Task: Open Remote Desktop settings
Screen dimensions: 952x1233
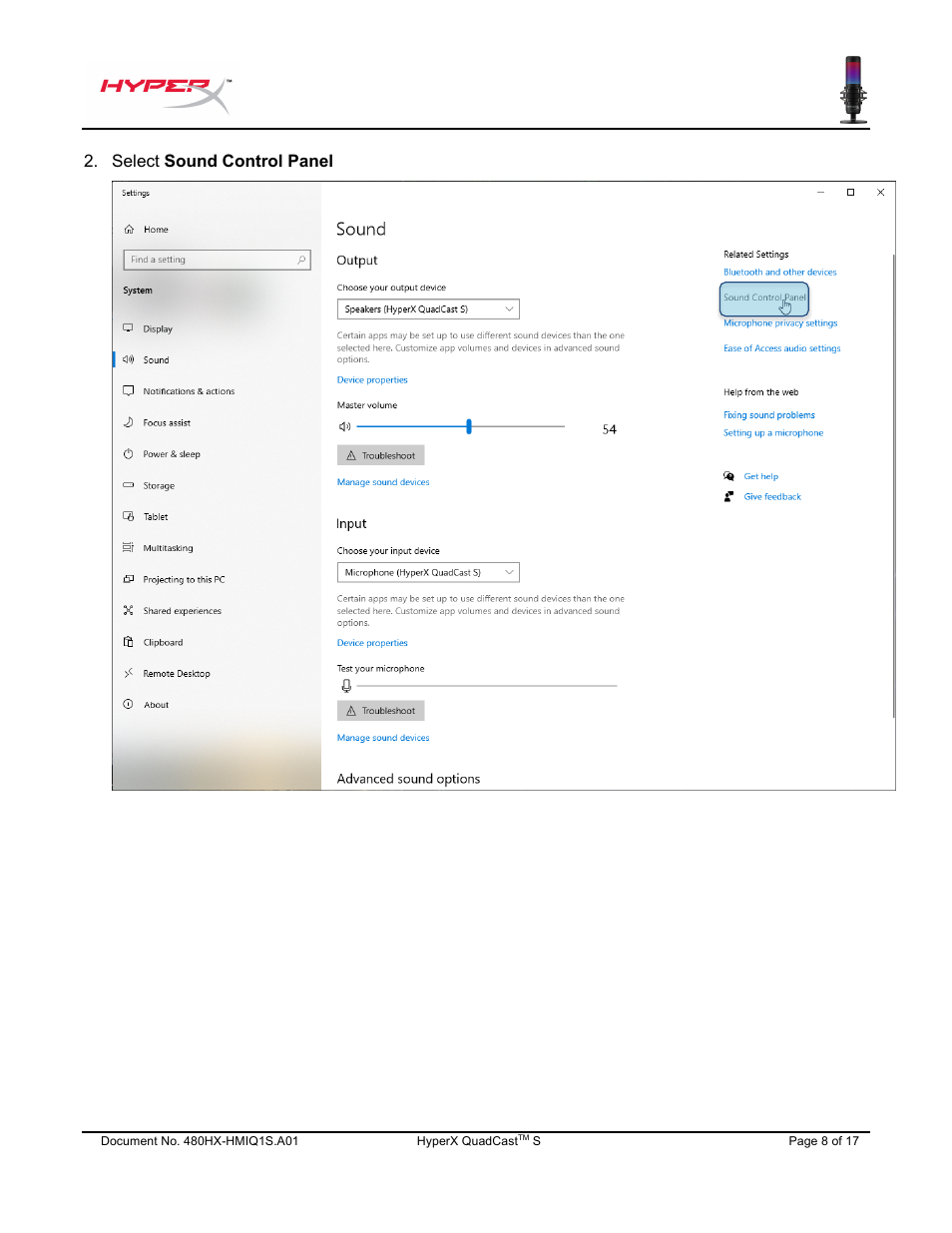Action: click(177, 674)
